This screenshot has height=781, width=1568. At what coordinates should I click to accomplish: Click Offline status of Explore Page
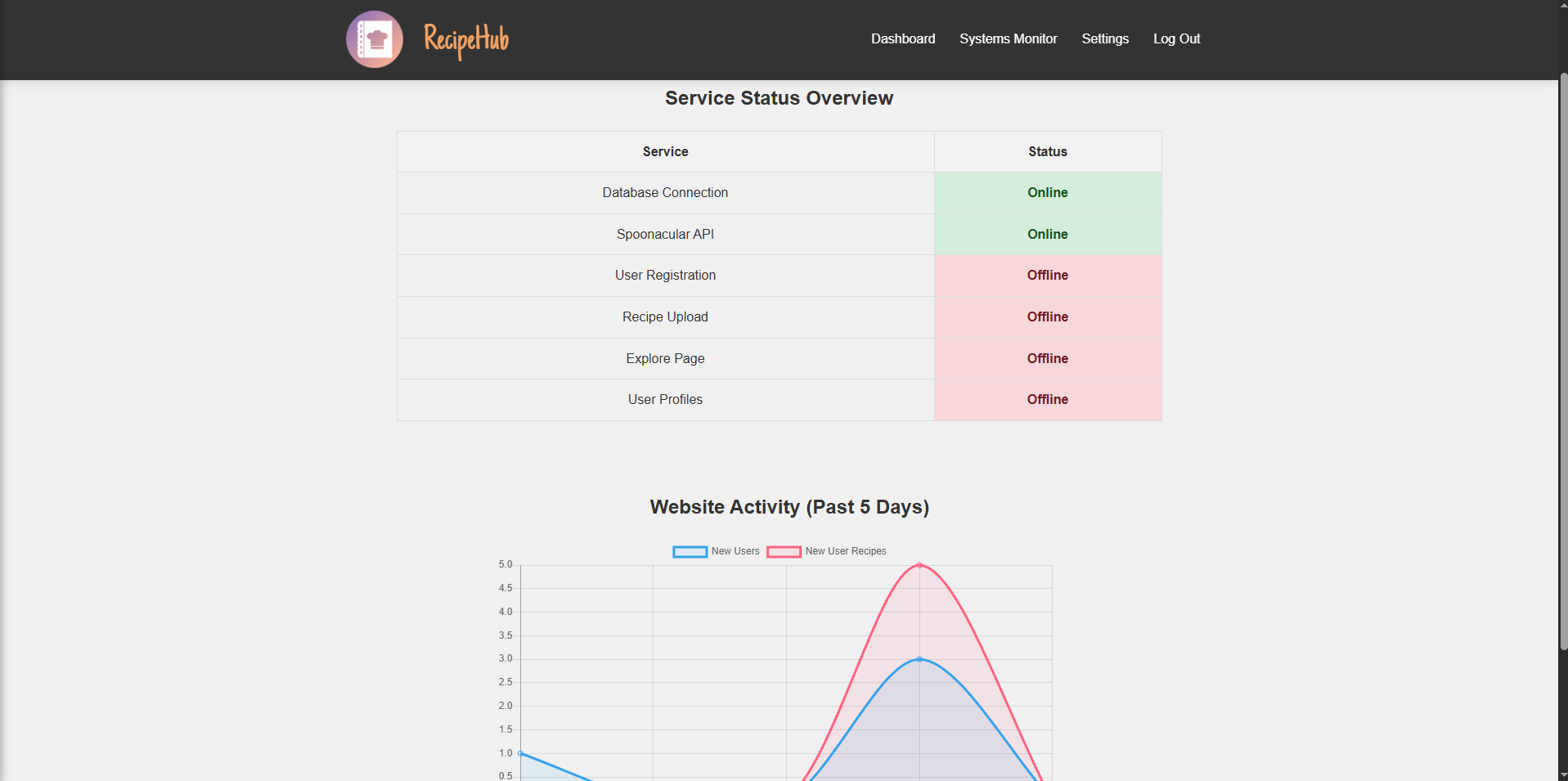tap(1048, 359)
